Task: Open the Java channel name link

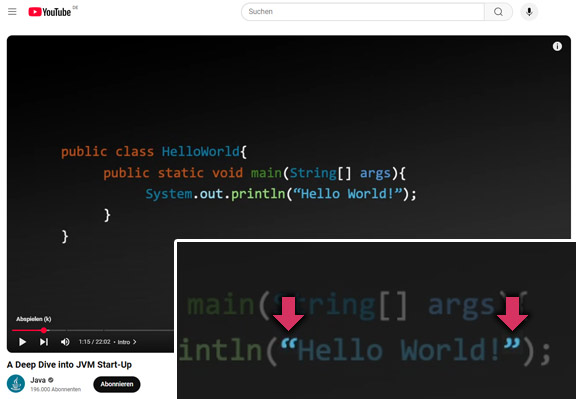Action: pyautogui.click(x=38, y=380)
